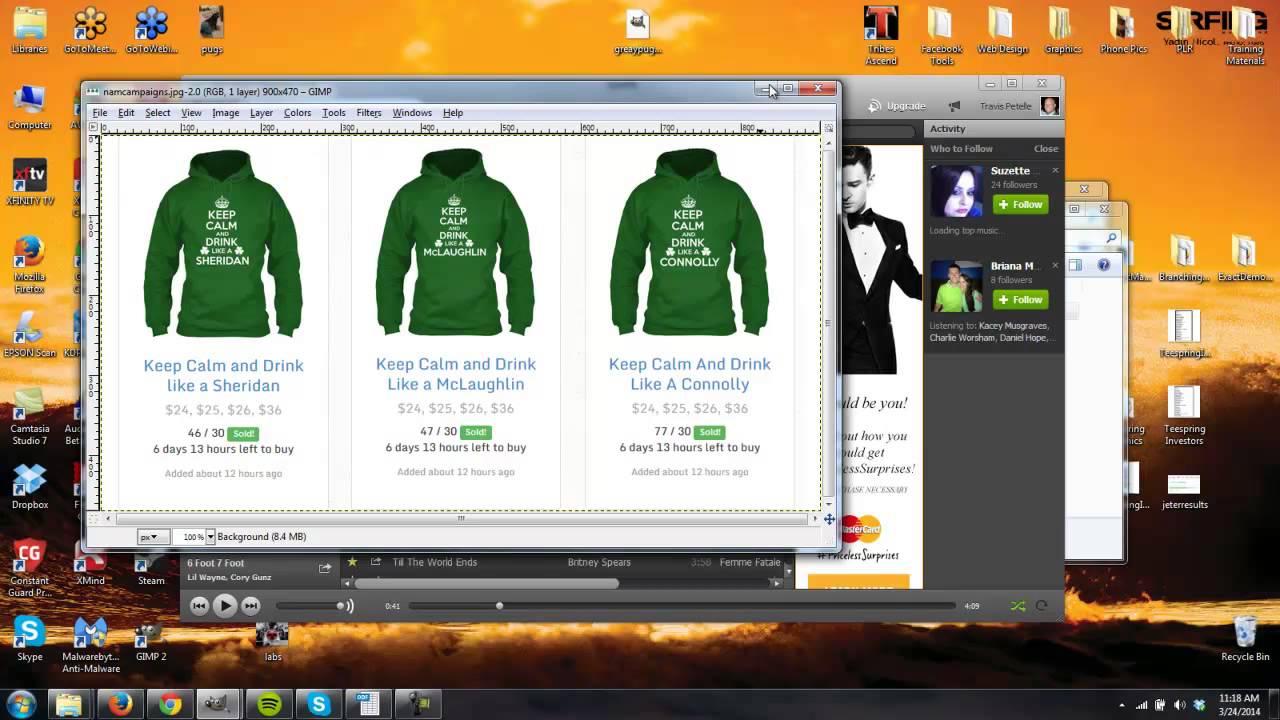Image resolution: width=1280 pixels, height=720 pixels.
Task: Click the Femme Fatale album name
Action: coord(750,562)
